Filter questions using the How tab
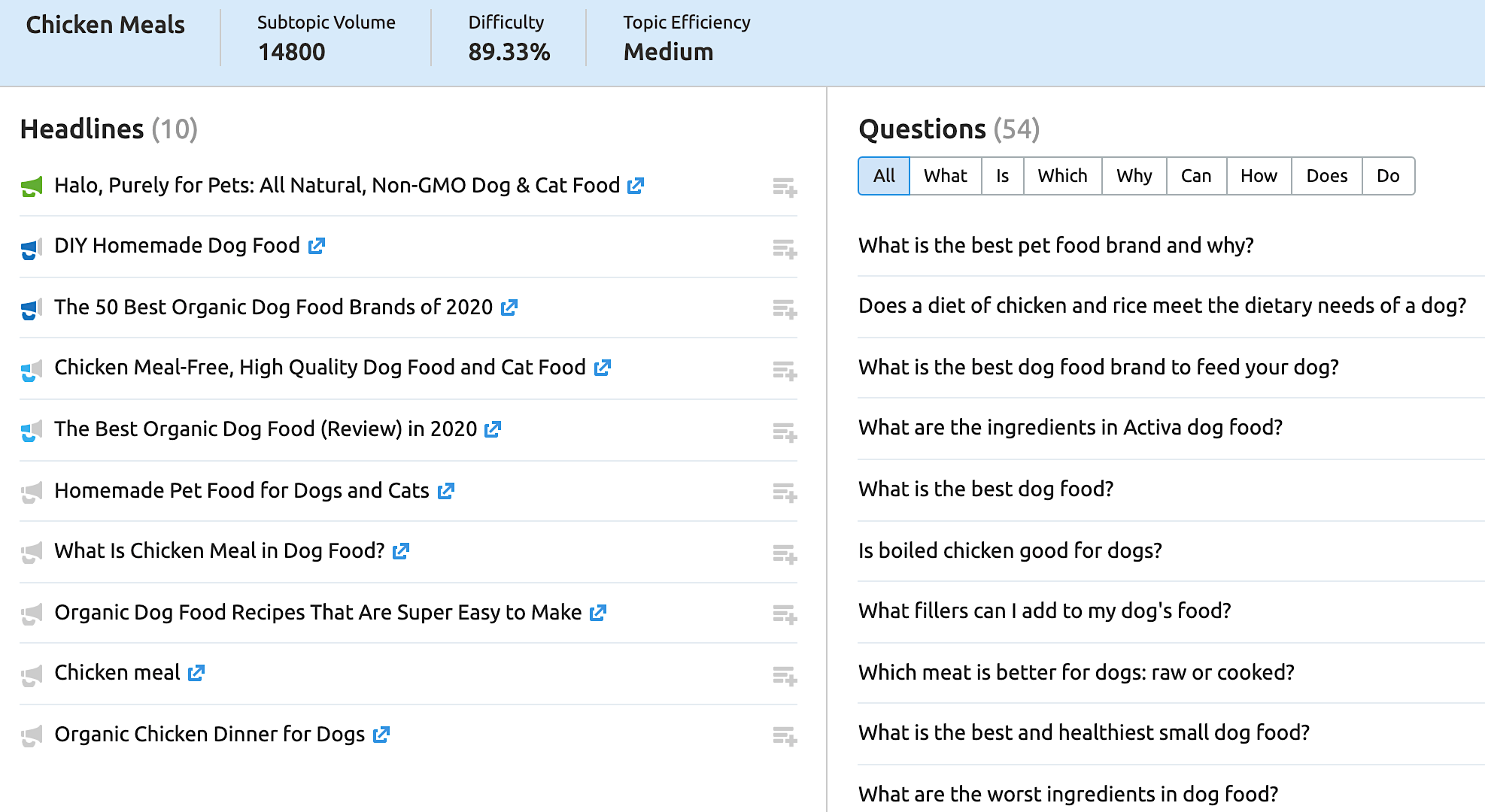Image resolution: width=1485 pixels, height=812 pixels. point(1259,176)
